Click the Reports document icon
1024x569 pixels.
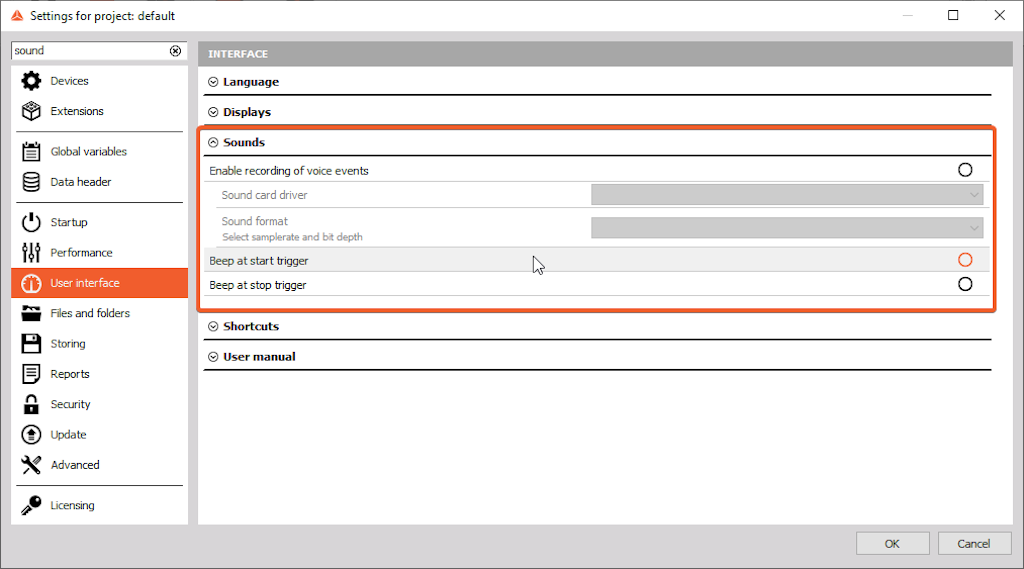click(x=31, y=374)
